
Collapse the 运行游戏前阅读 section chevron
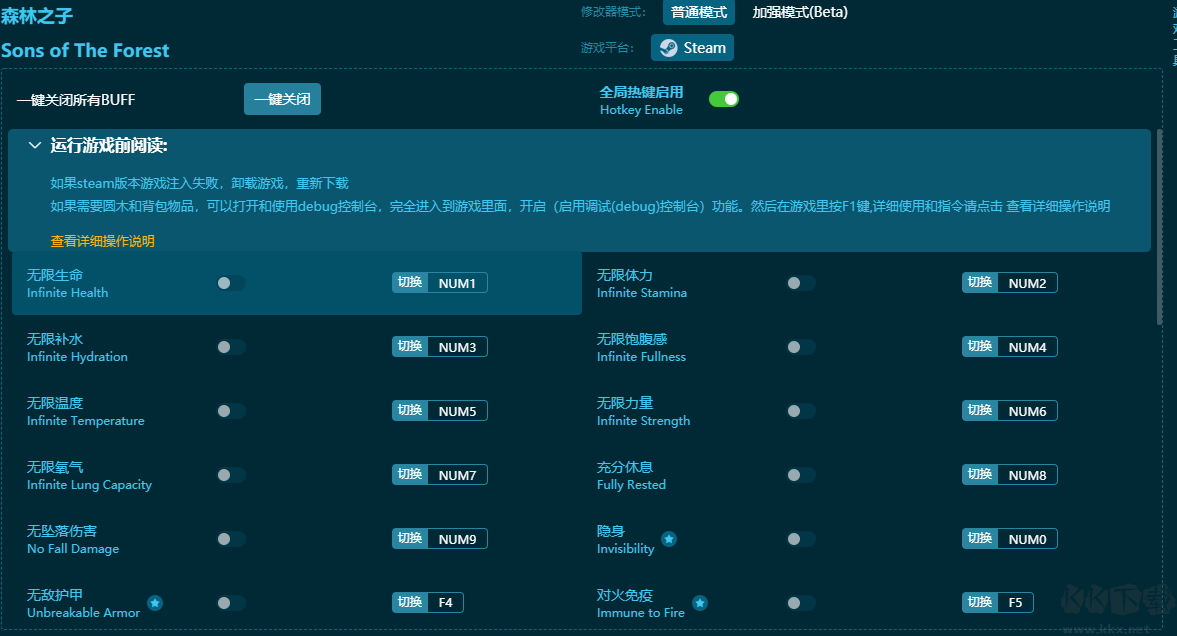pos(35,146)
